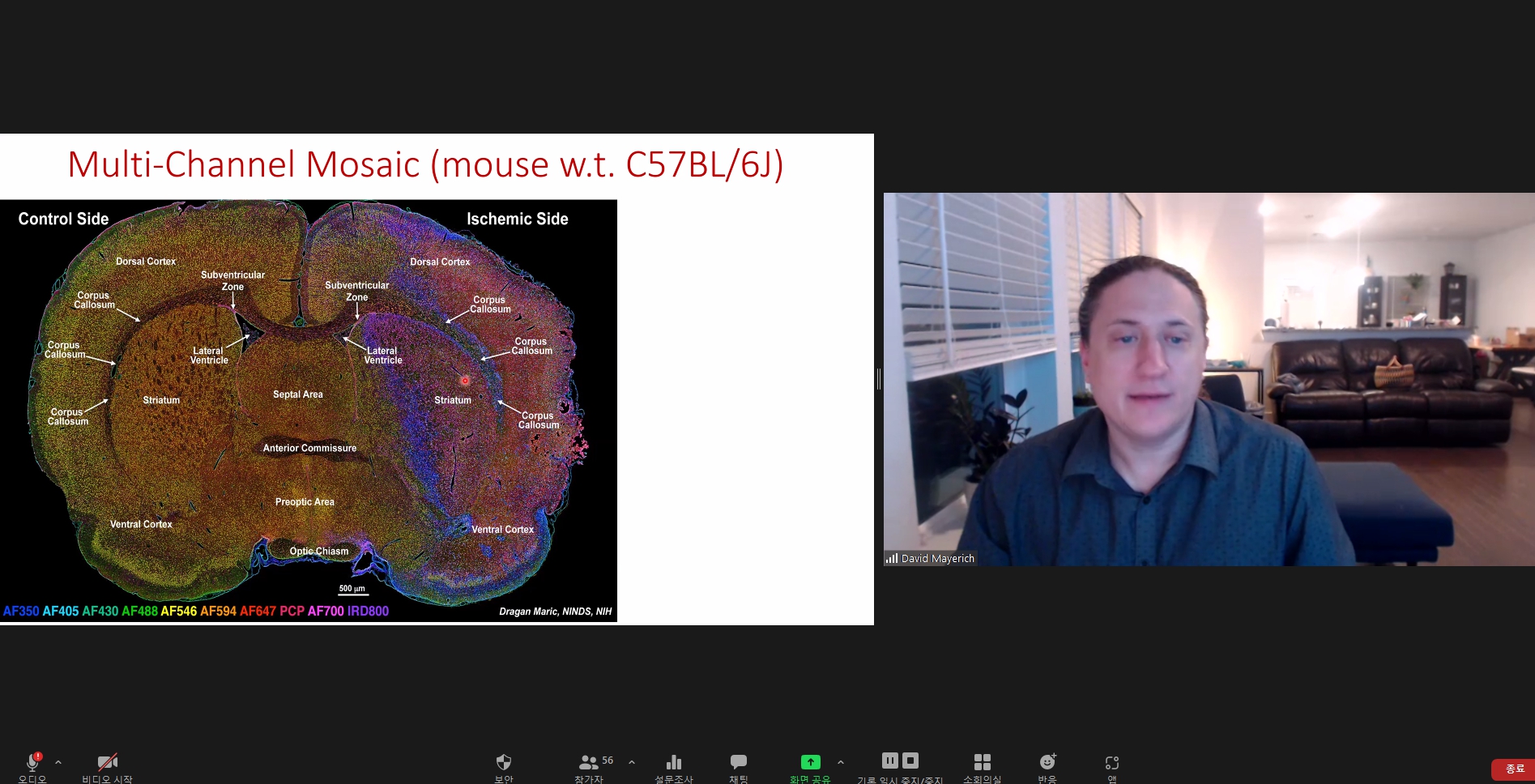Open the Participants panel icon
This screenshot has height=784, width=1535.
589,762
